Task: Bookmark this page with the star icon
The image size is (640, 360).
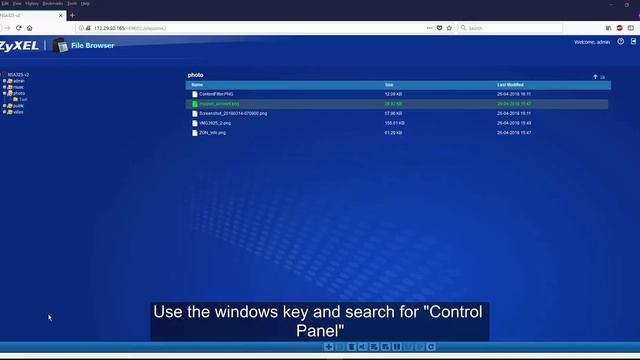Action: [x=449, y=28]
